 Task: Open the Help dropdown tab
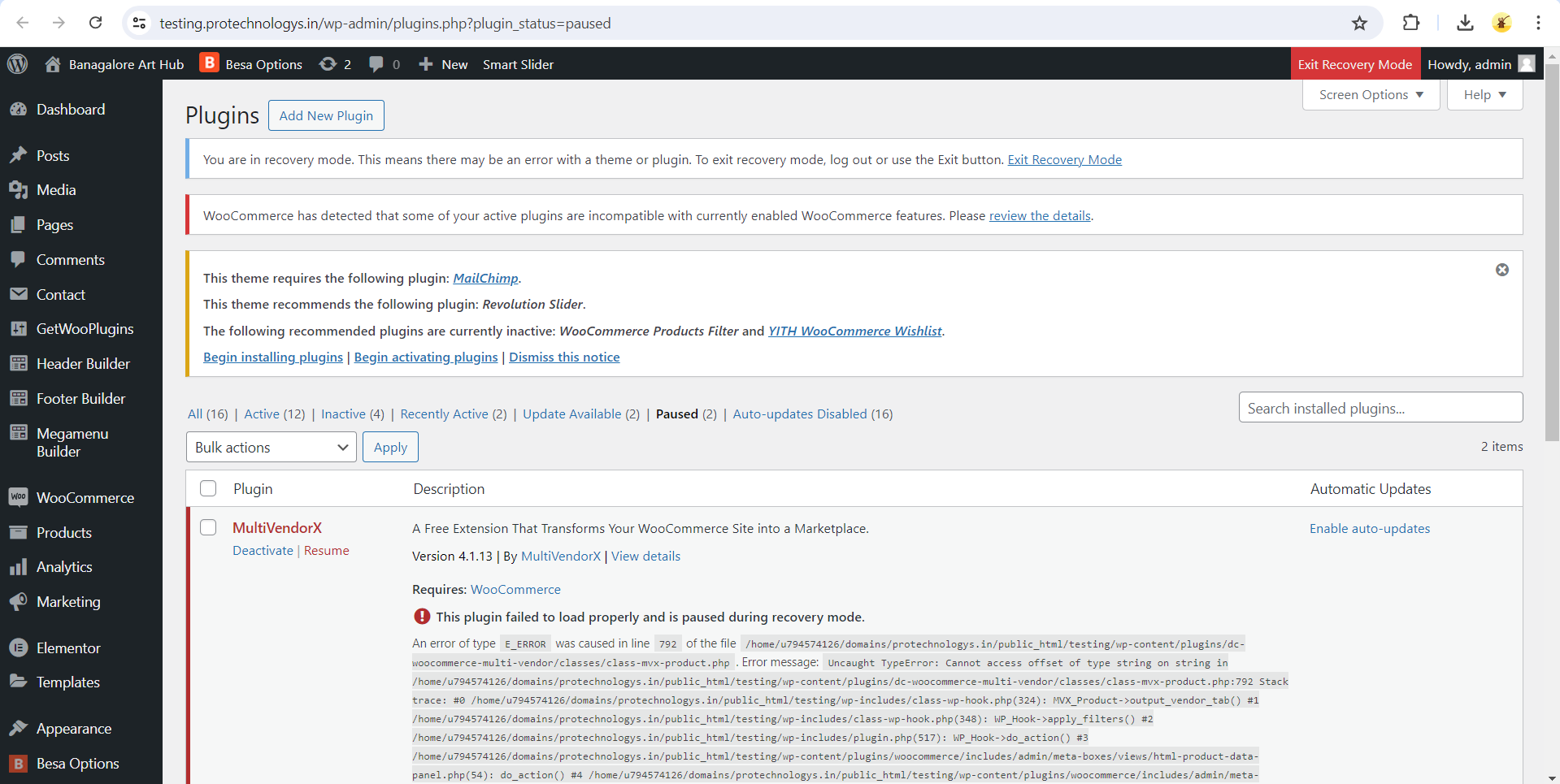coord(1484,95)
